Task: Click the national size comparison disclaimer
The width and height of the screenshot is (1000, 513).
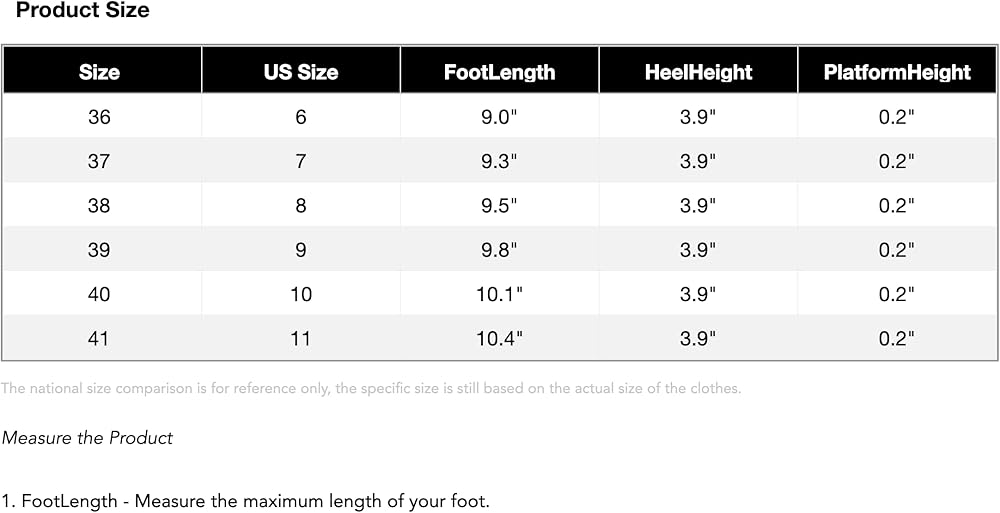Action: 372,389
